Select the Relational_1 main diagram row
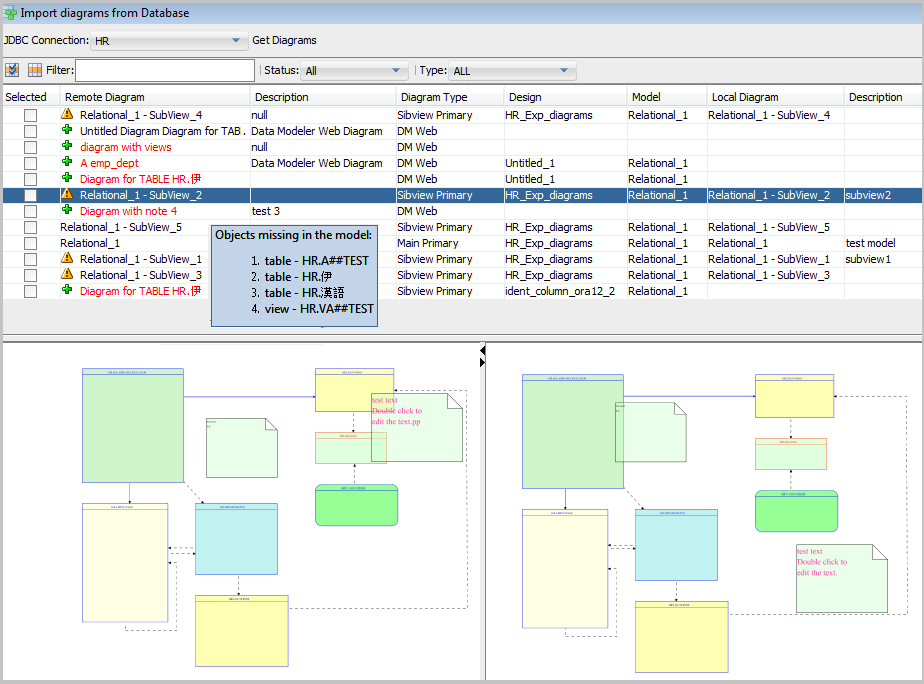Screen dimensions: 924x684 (90, 243)
